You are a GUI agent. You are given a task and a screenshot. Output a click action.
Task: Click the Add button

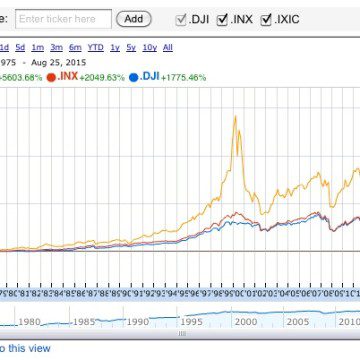[x=134, y=19]
